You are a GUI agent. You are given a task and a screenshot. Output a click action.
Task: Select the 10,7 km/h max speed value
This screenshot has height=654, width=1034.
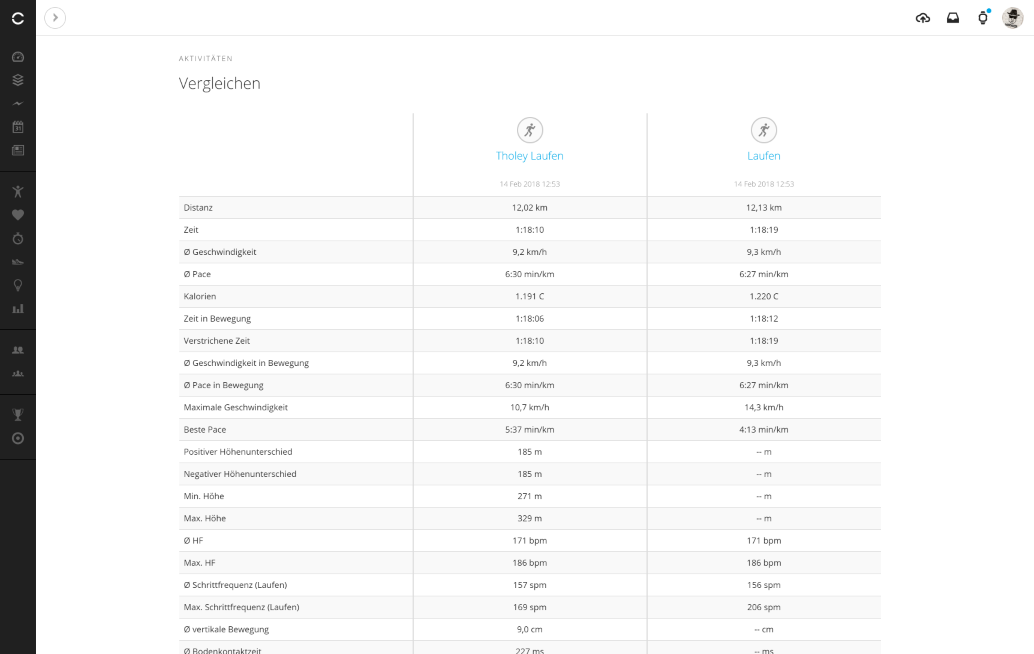tap(530, 407)
